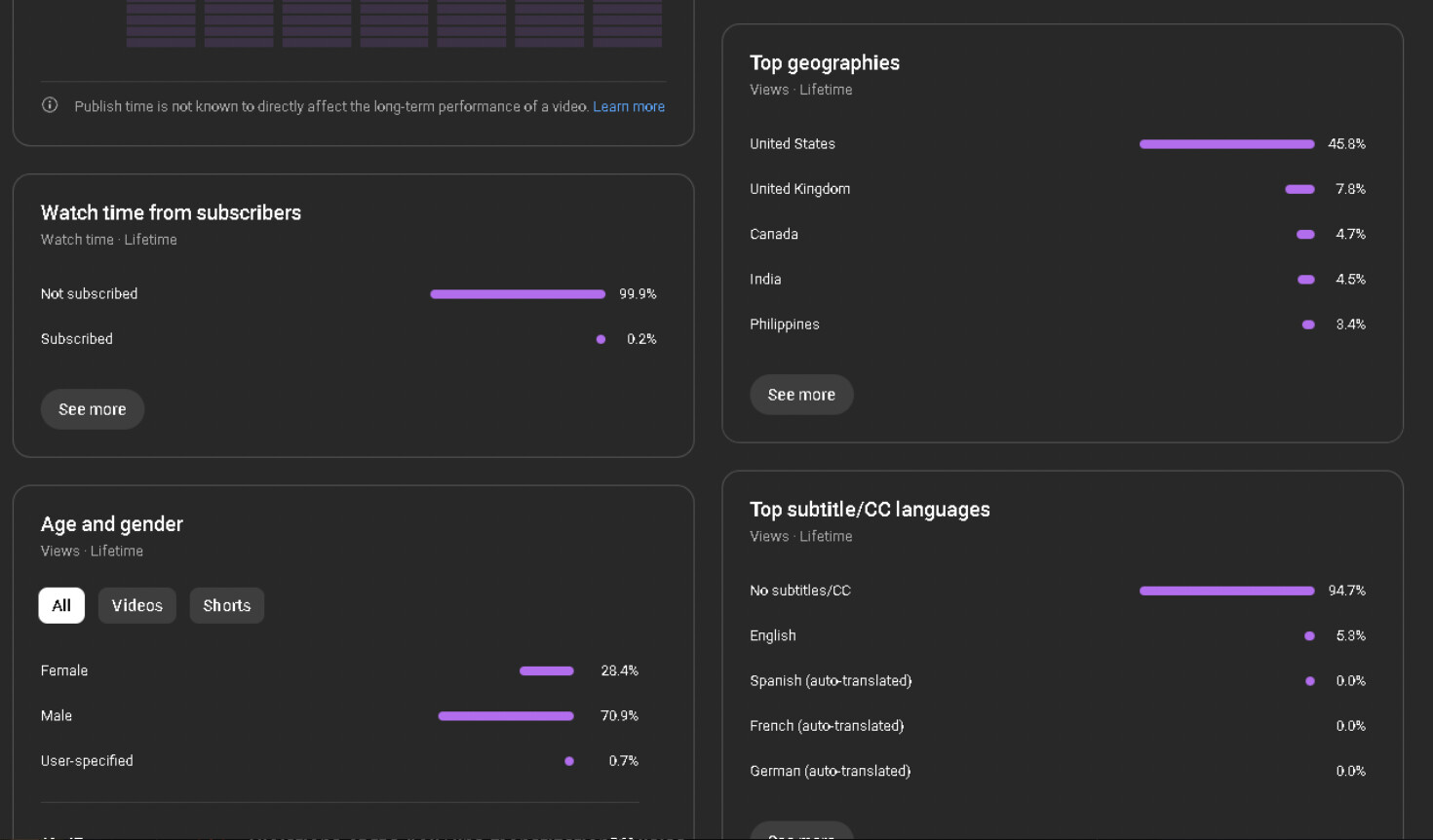Screen dimensions: 1433x840
Task: Click the User-specified gender dot
Action: [x=569, y=761]
